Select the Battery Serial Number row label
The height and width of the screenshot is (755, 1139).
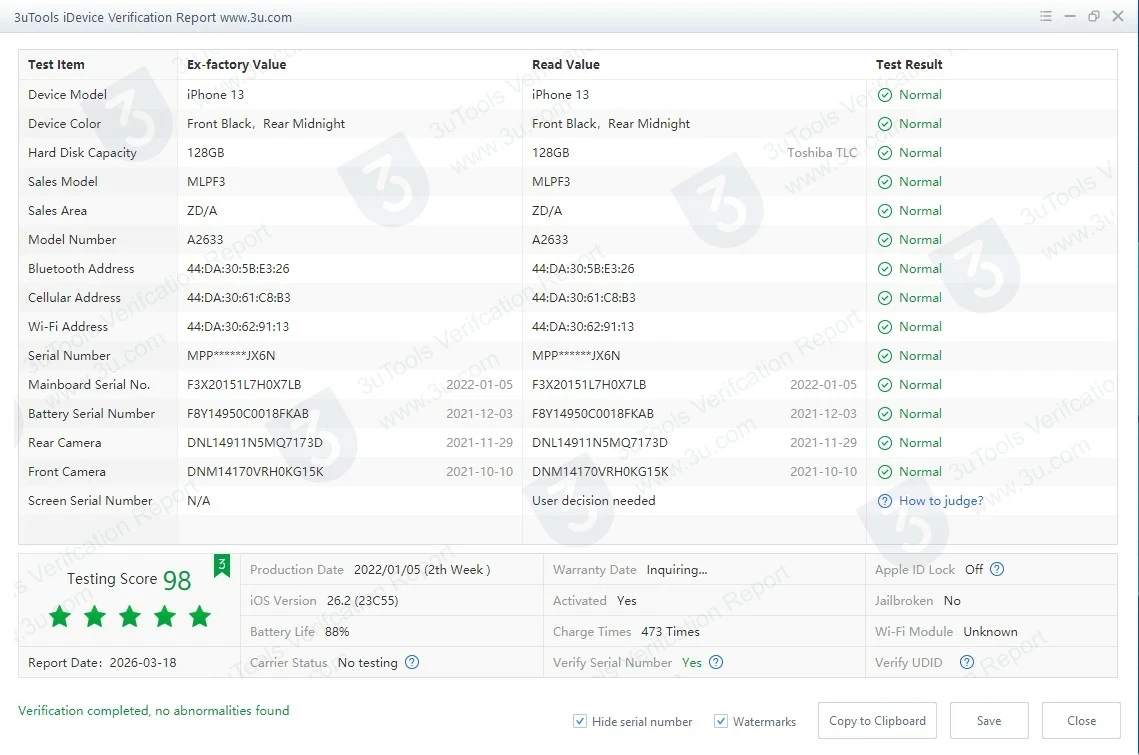pos(91,414)
